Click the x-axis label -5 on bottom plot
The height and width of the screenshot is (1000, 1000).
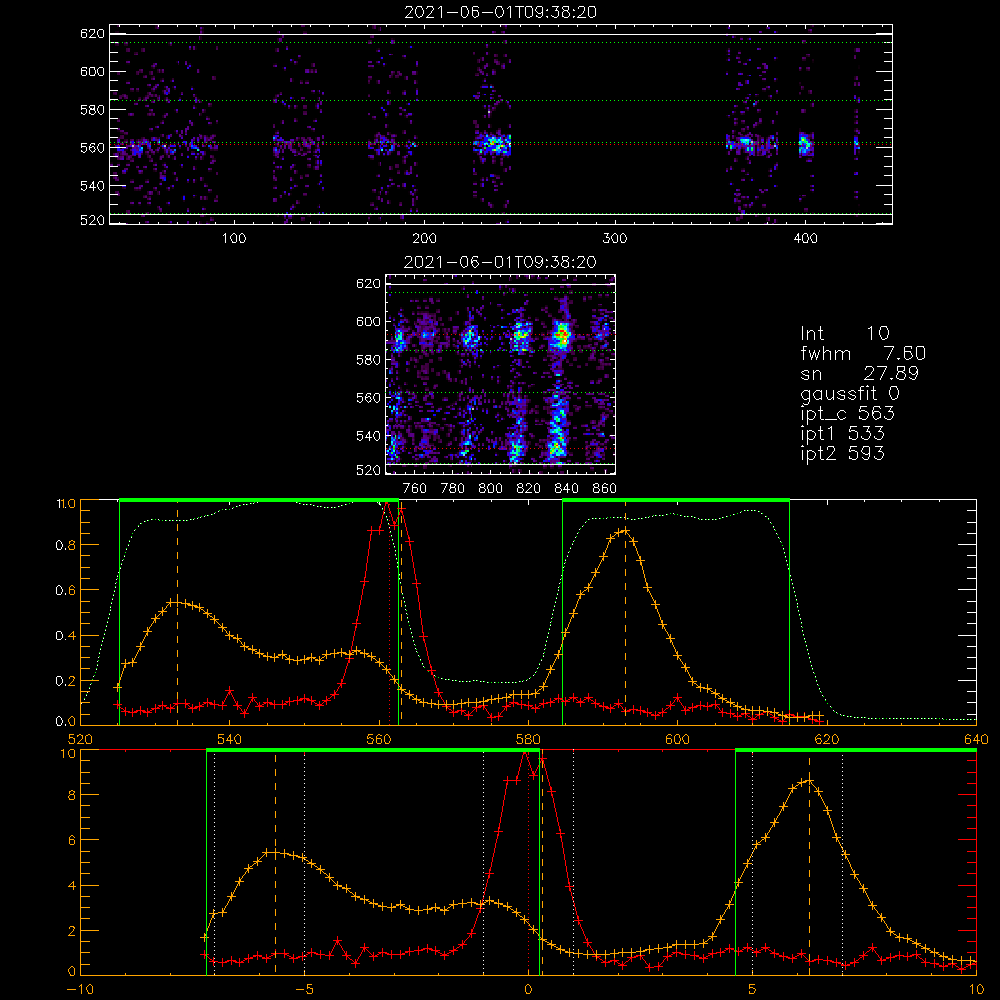[305, 989]
